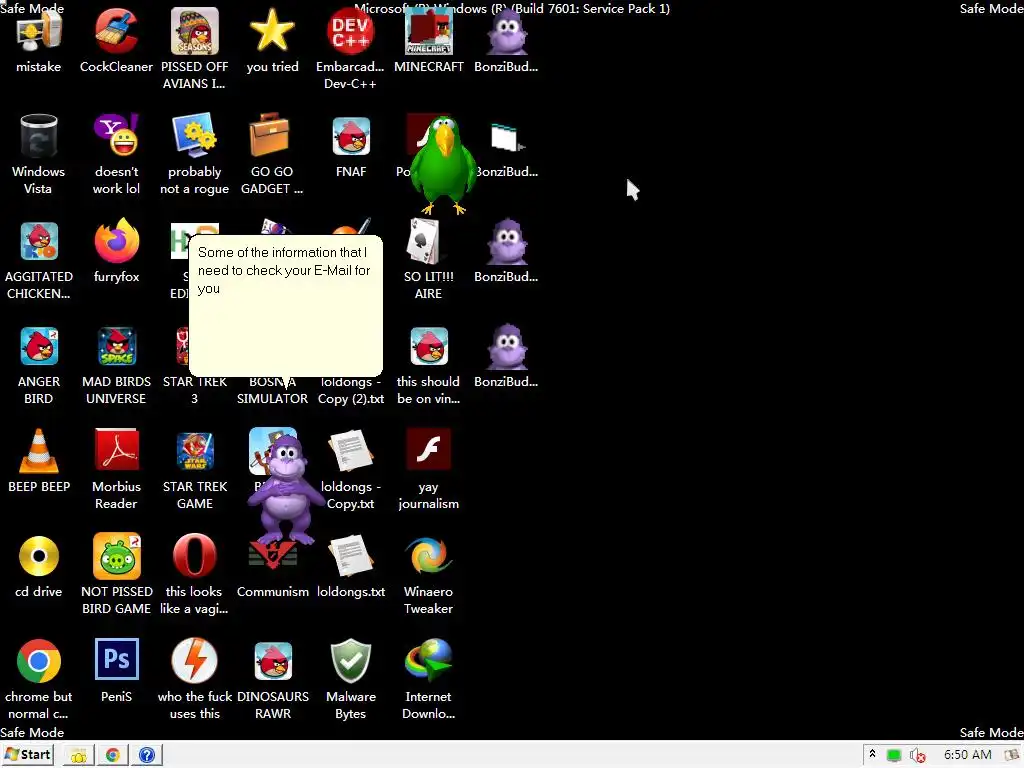
Task: Open the 'mistake' computer icon
Action: 39,33
